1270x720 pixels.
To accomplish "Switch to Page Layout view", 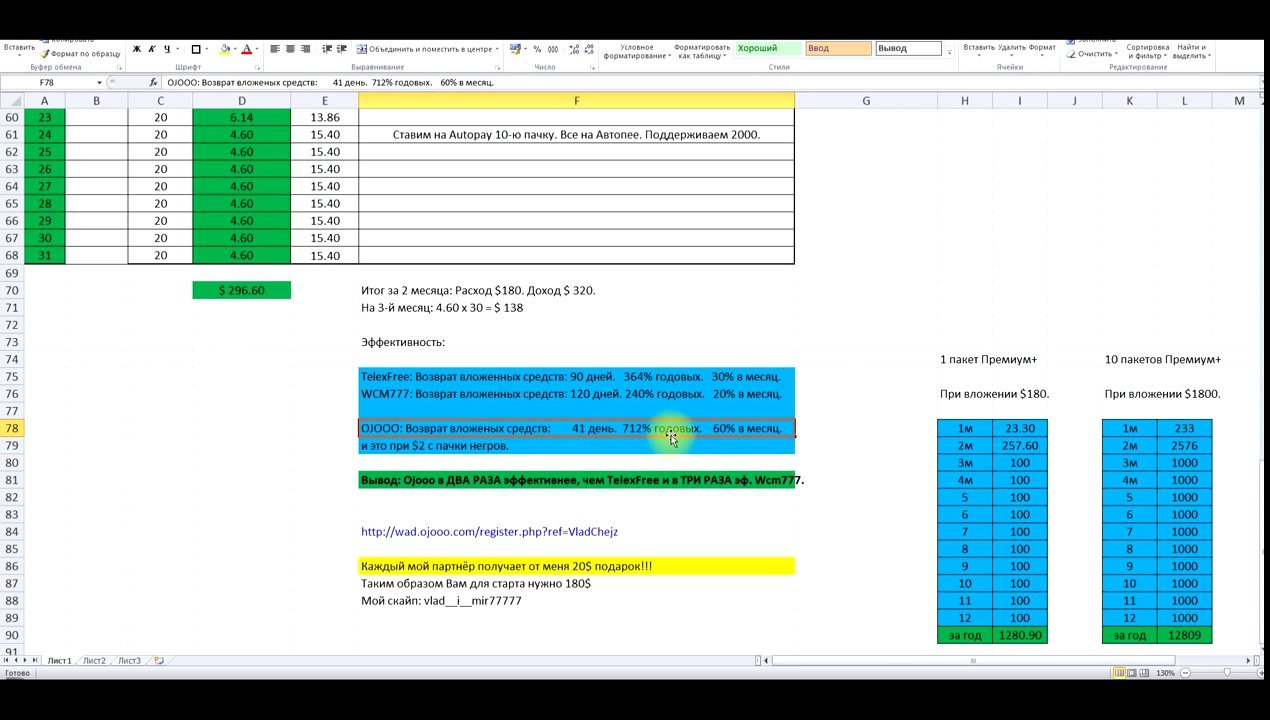I will 1132,673.
